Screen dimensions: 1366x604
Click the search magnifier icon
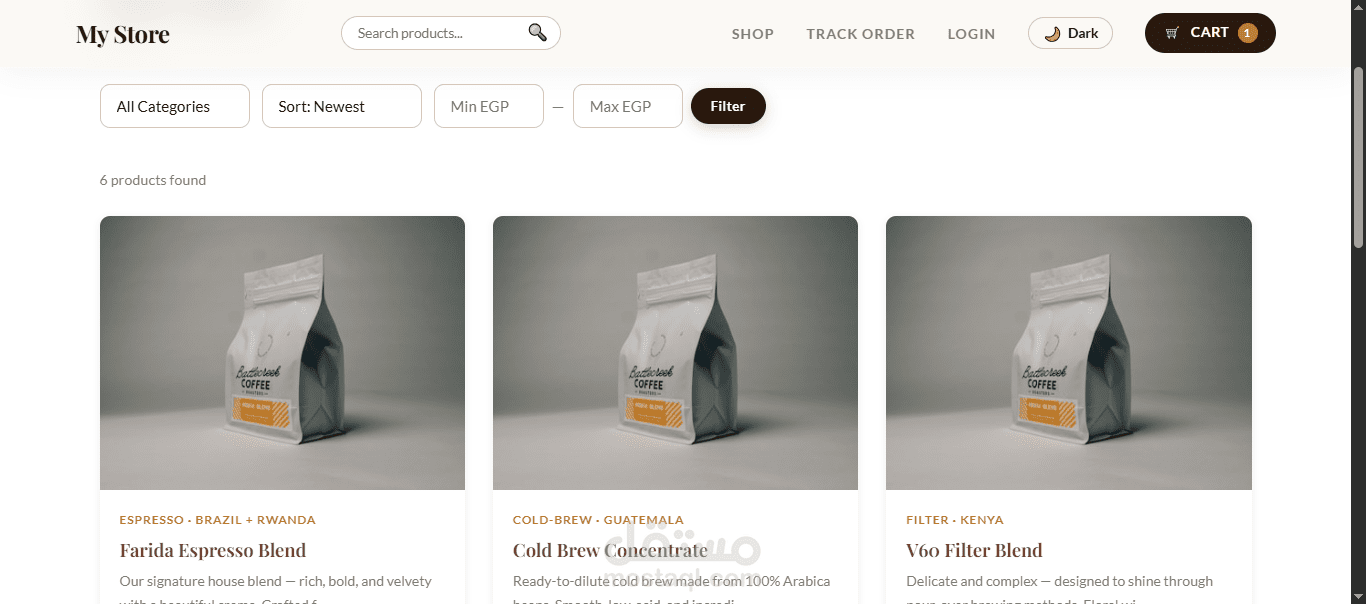tap(538, 33)
